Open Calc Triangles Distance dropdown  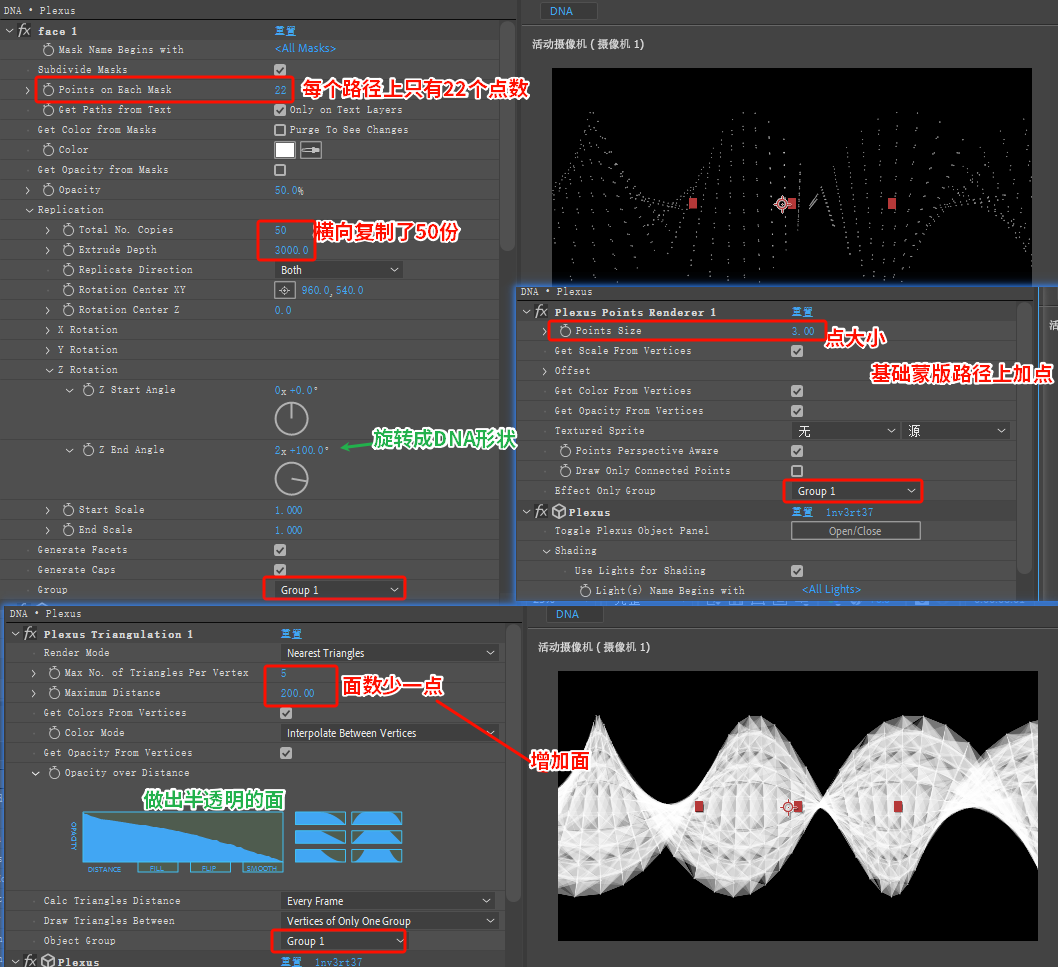[x=389, y=901]
